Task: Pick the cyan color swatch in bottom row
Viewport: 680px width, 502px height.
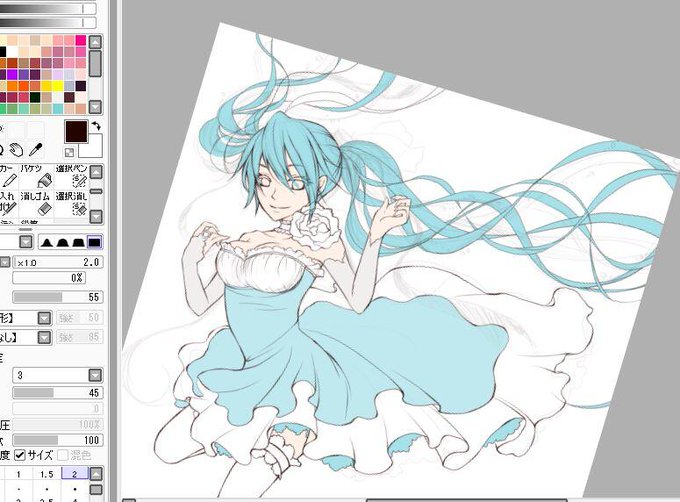Action: coord(58,108)
